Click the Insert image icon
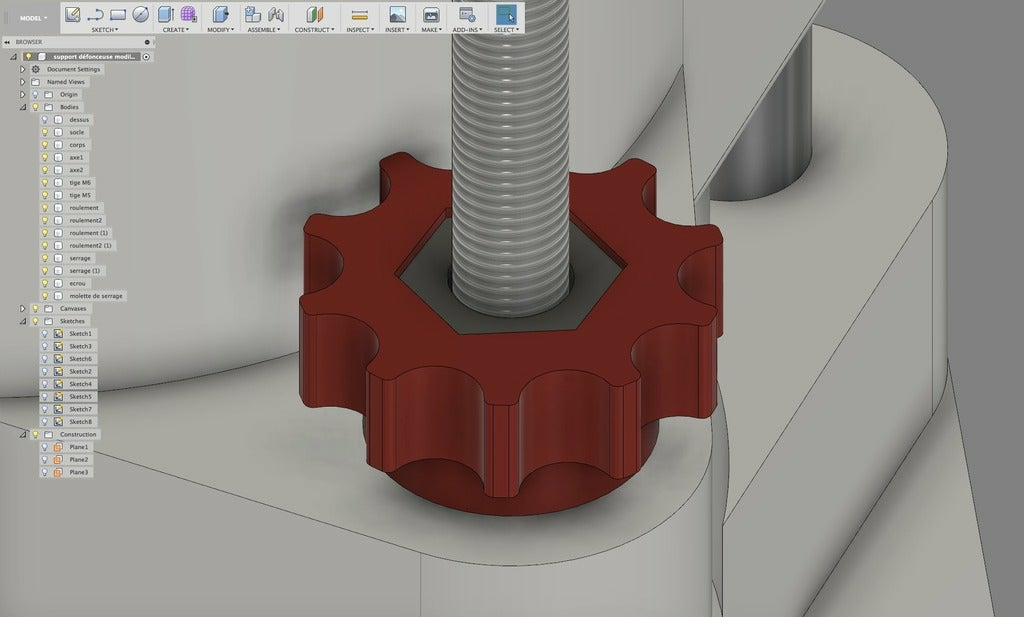Viewport: 1024px width, 617px height. (397, 14)
